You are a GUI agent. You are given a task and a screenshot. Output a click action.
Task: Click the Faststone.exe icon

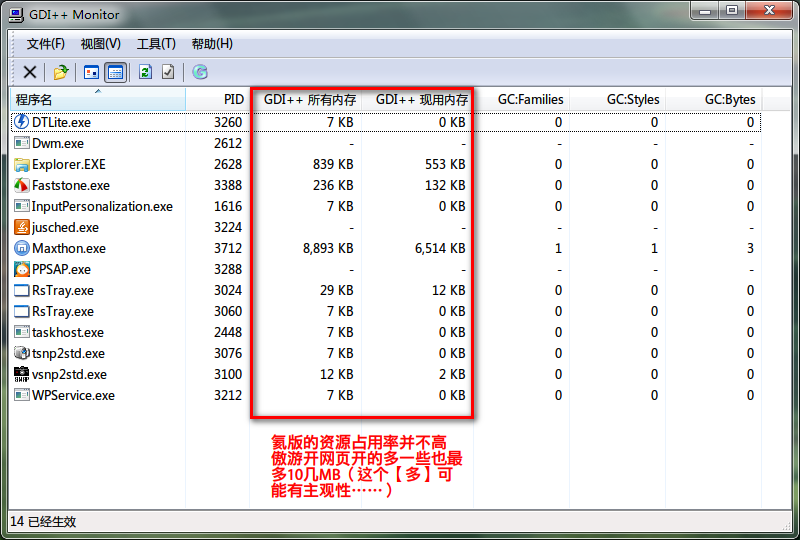click(x=21, y=185)
